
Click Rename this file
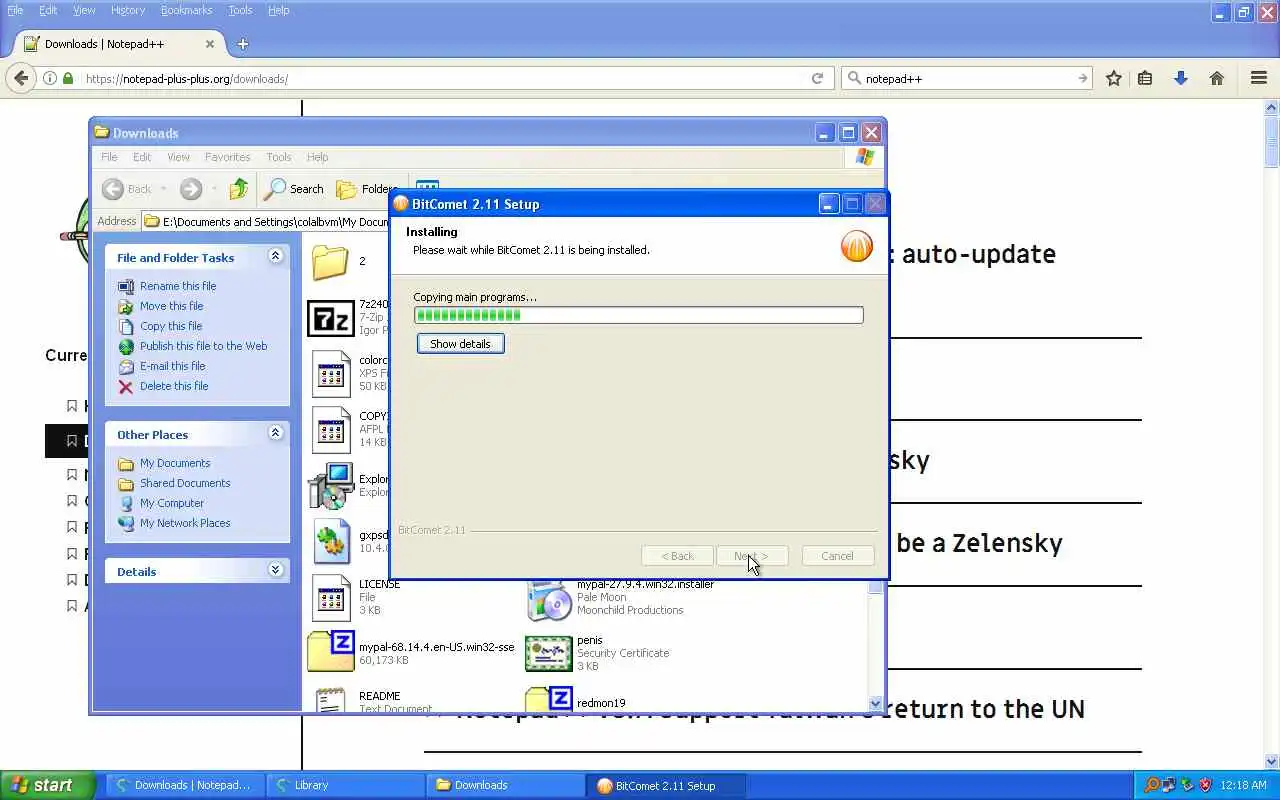[178, 286]
